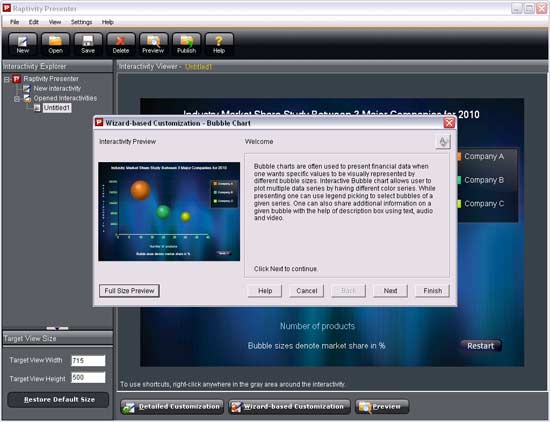Viewport: 550px width, 422px height.
Task: Click Restore Default Size button
Action: [x=58, y=400]
